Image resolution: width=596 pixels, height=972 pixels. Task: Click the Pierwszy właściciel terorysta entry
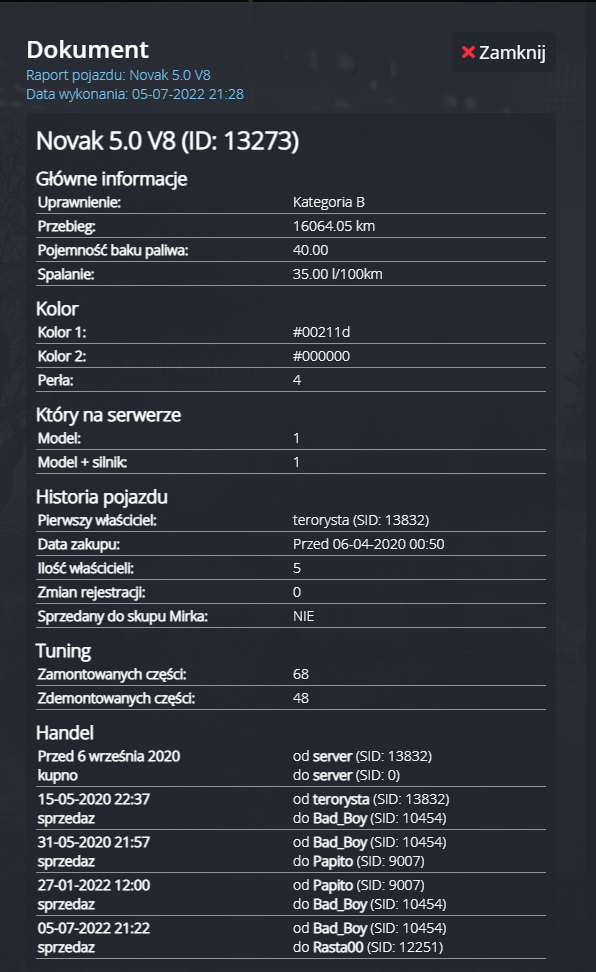click(361, 520)
